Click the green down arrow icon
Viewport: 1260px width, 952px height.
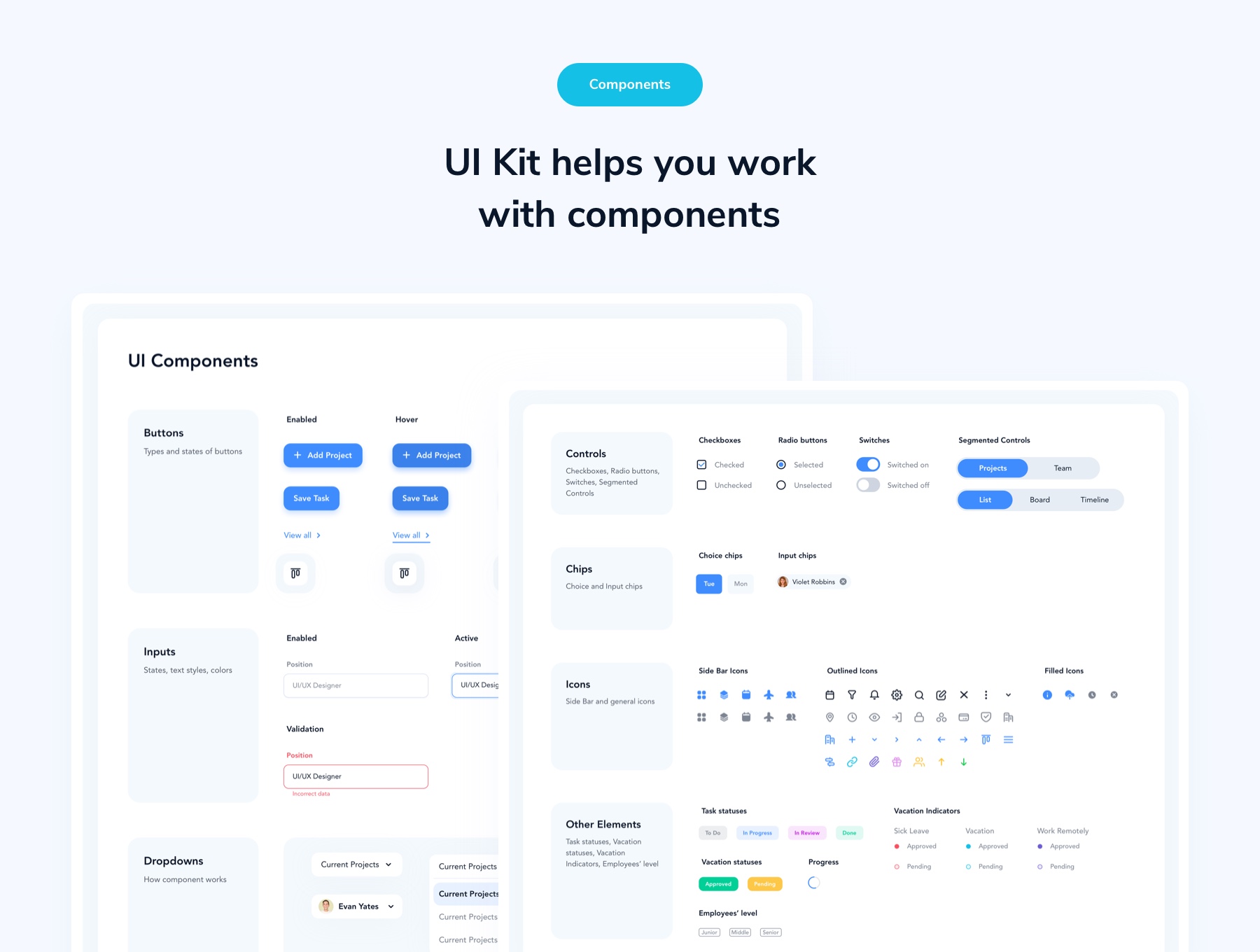pyautogui.click(x=964, y=762)
